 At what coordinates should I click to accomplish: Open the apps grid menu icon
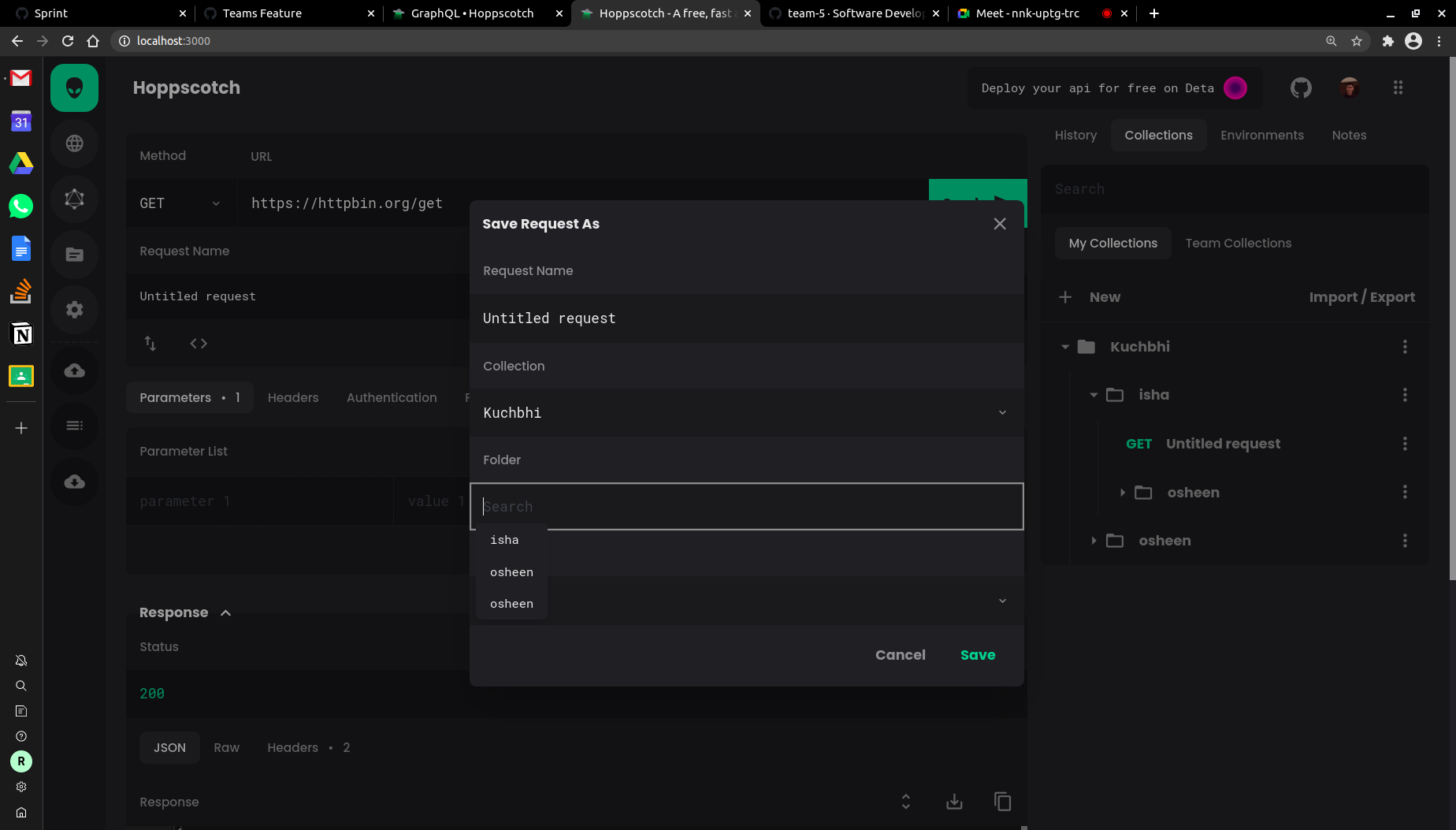coord(1398,87)
